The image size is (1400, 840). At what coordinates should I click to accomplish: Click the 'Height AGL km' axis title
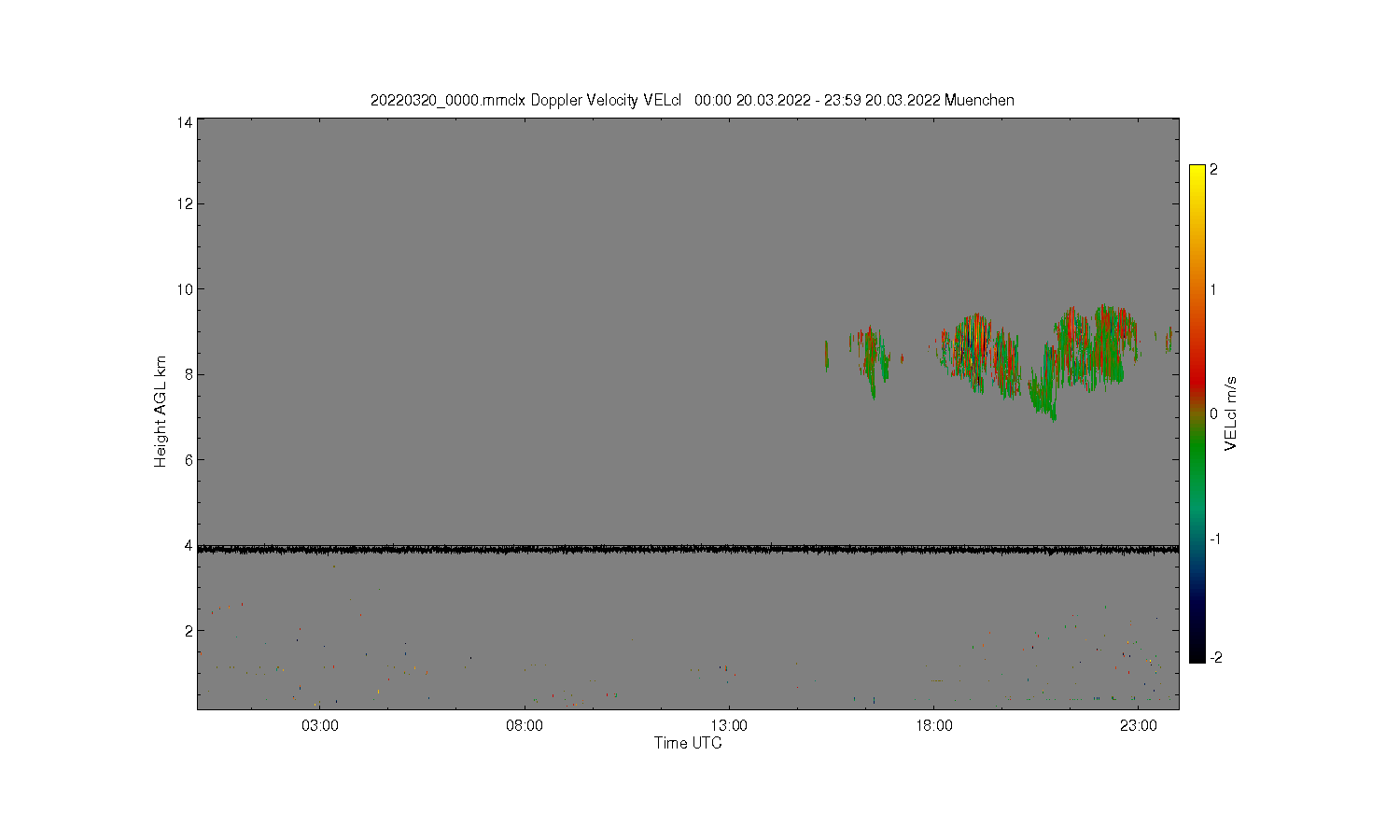tap(161, 412)
